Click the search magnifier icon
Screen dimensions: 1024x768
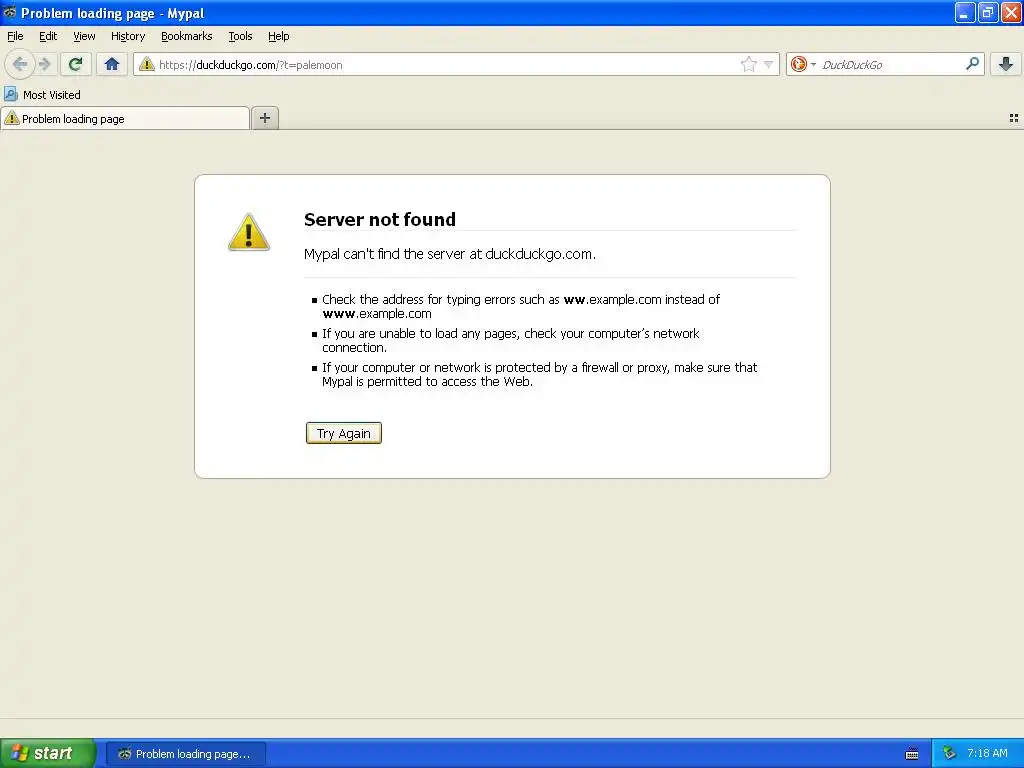coord(972,63)
